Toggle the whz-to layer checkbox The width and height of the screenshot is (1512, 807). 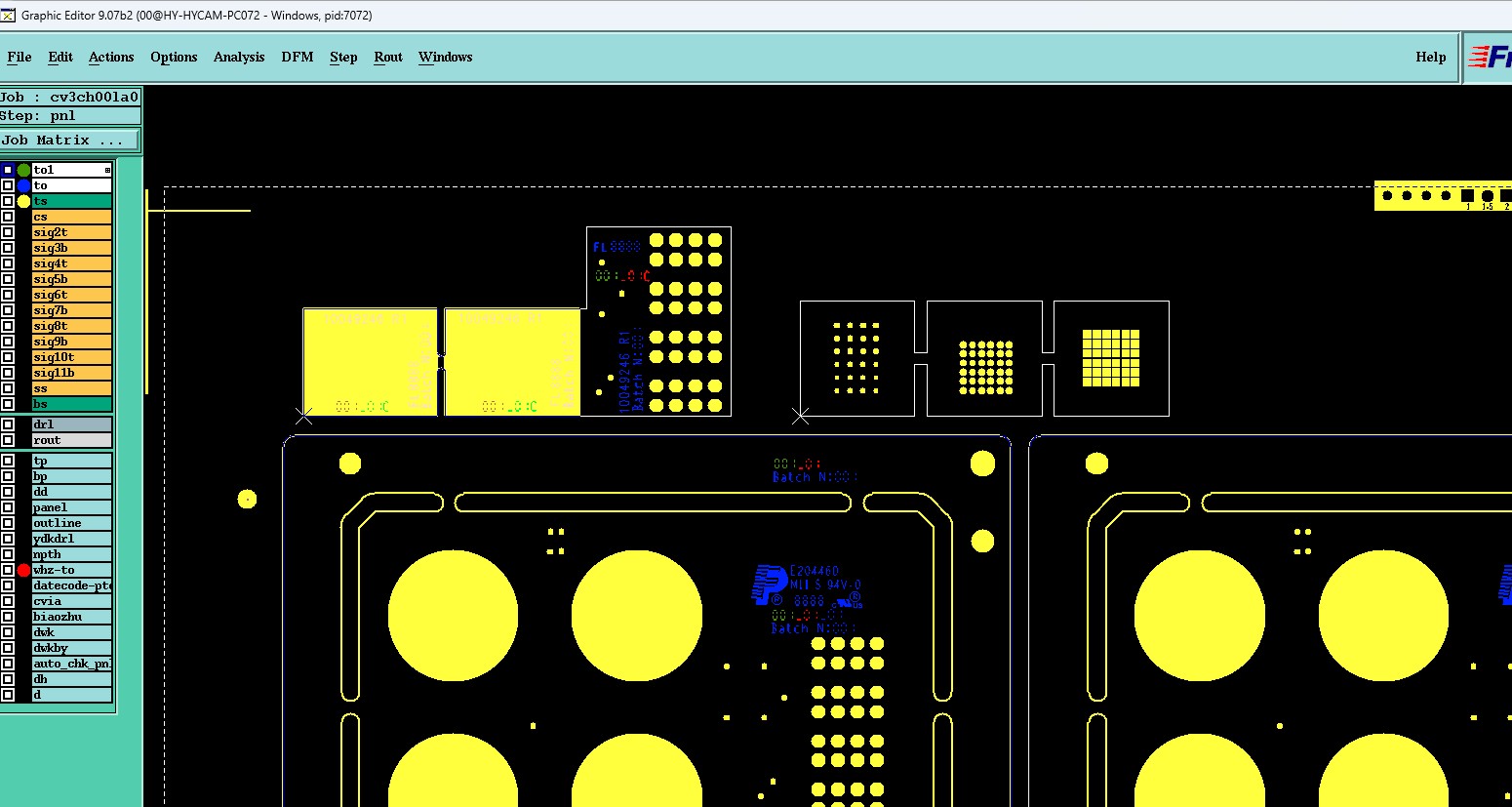tap(8, 570)
